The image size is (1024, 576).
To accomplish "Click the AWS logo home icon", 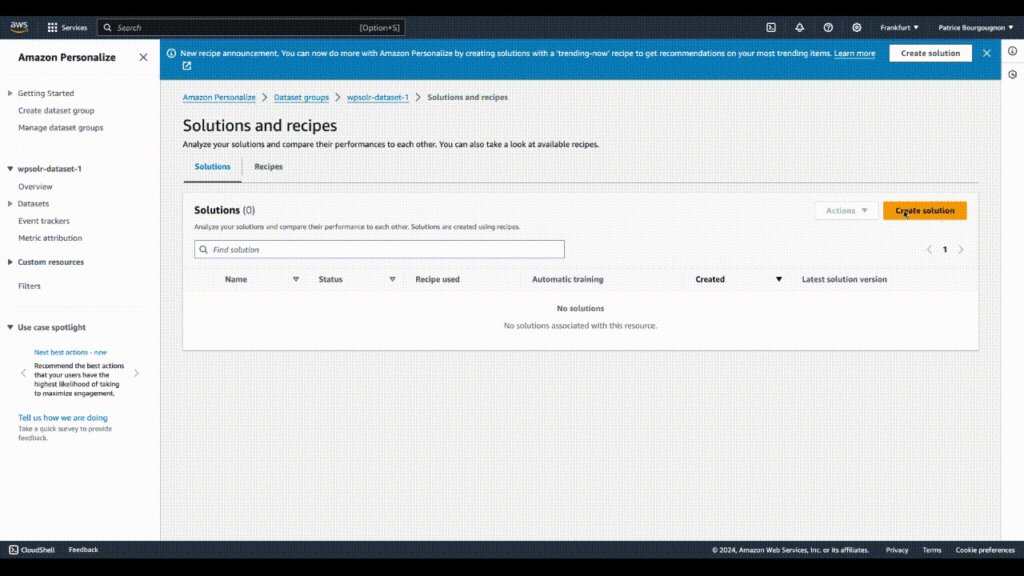I will [x=19, y=27].
